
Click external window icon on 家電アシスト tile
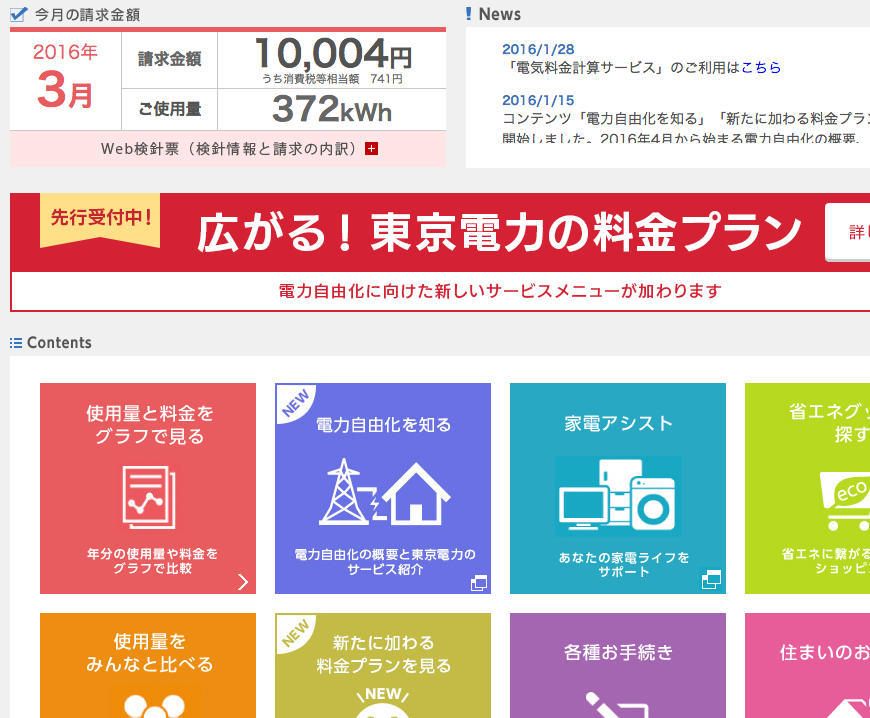click(711, 580)
